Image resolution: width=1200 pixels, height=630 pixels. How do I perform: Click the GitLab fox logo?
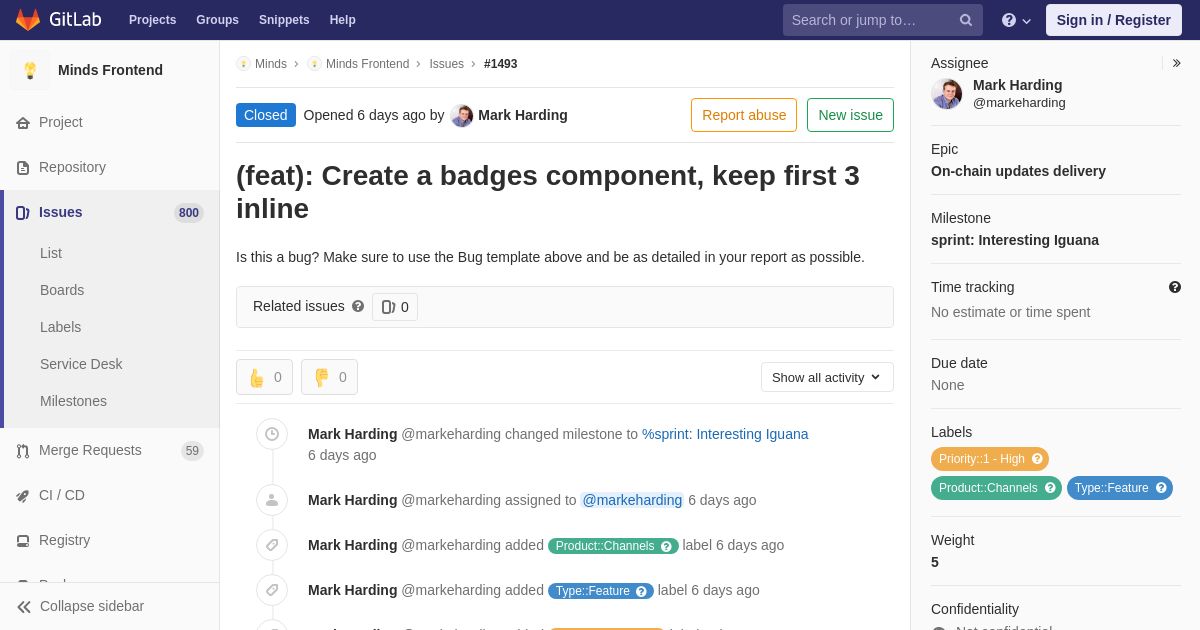(x=28, y=20)
